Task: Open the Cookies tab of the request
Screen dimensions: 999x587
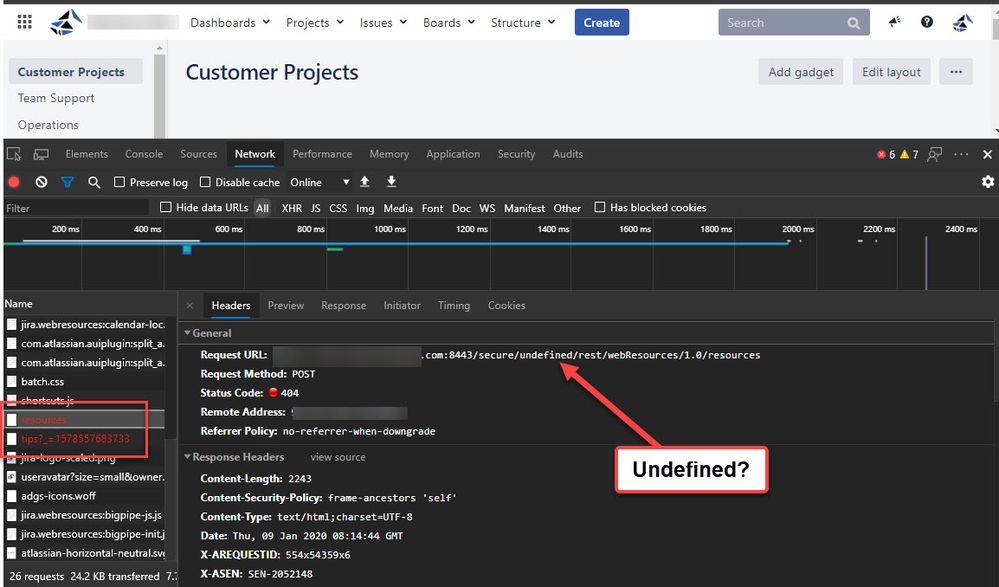Action: click(507, 305)
